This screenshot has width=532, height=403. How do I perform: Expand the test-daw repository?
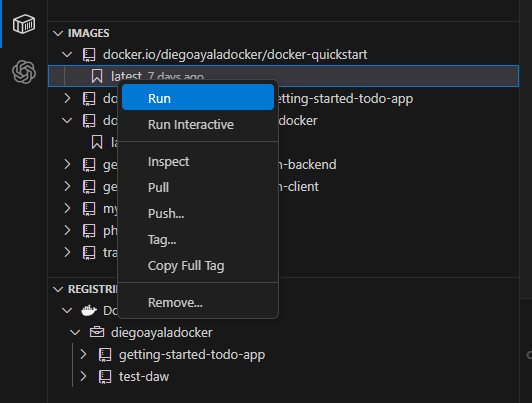pyautogui.click(x=83, y=377)
